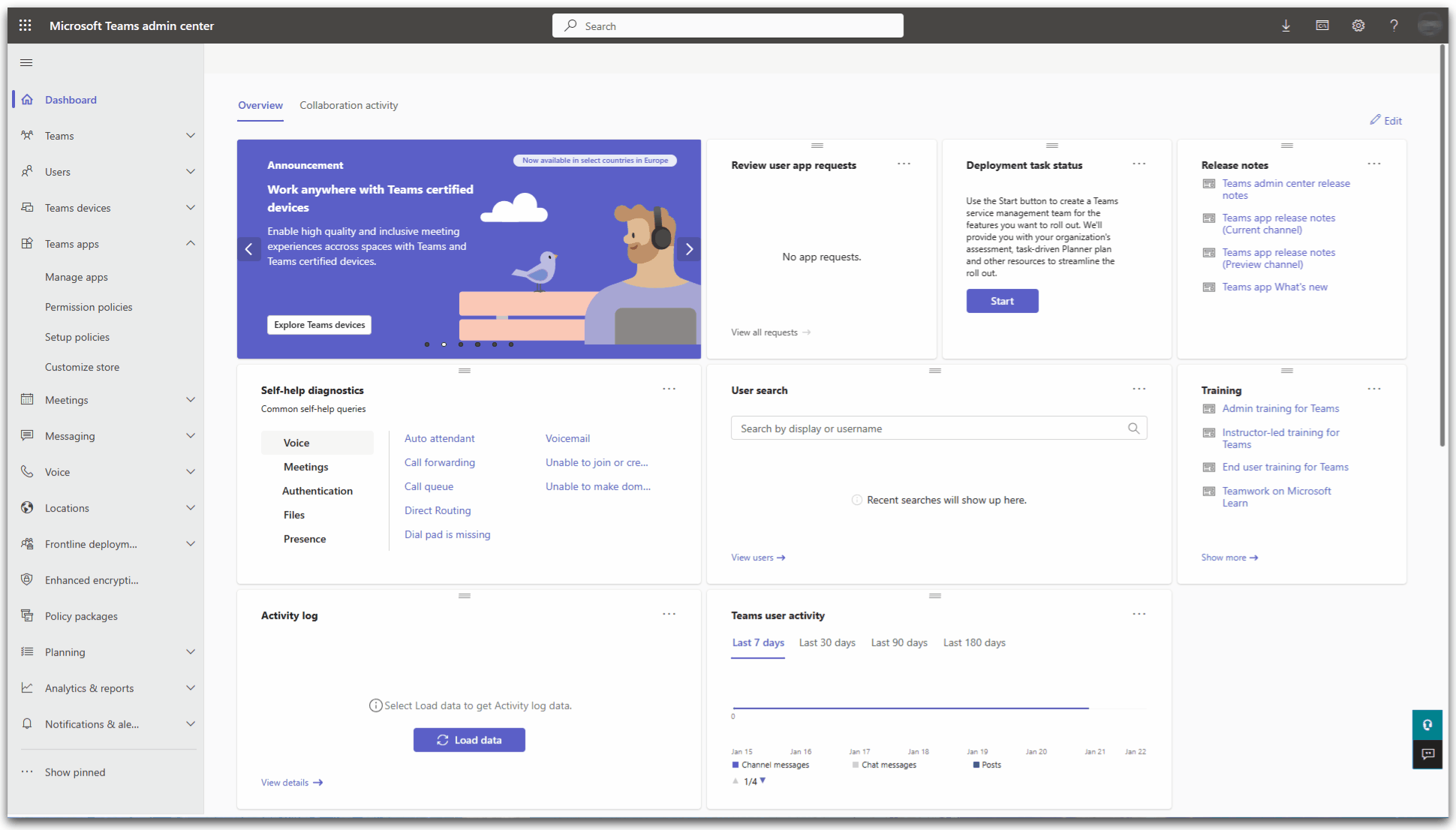
Task: Open the floating help assistant button
Action: [1427, 725]
